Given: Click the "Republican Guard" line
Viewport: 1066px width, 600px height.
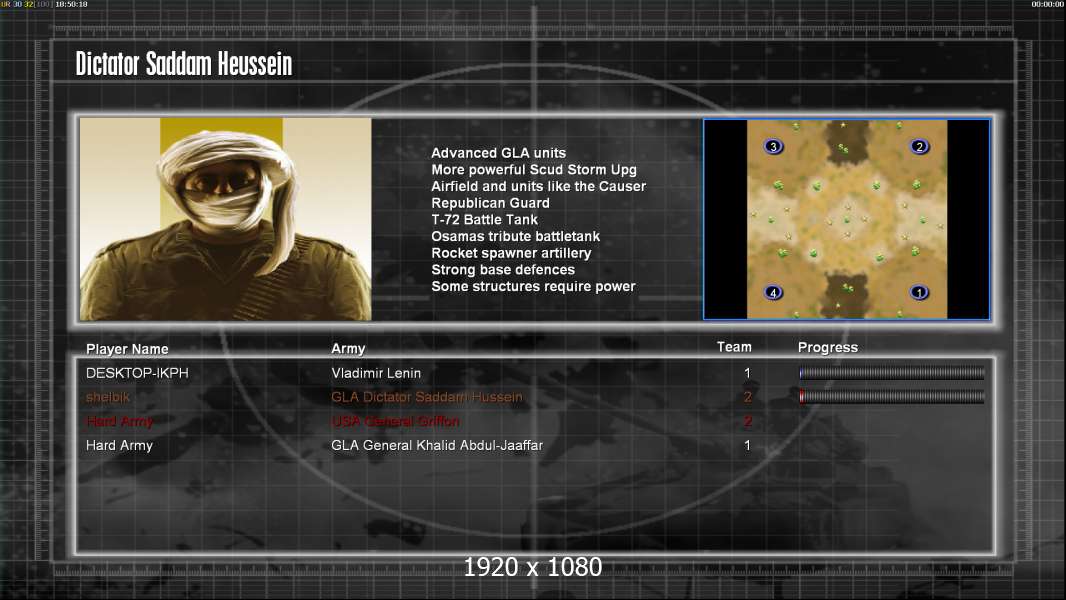Looking at the screenshot, I should [x=490, y=203].
